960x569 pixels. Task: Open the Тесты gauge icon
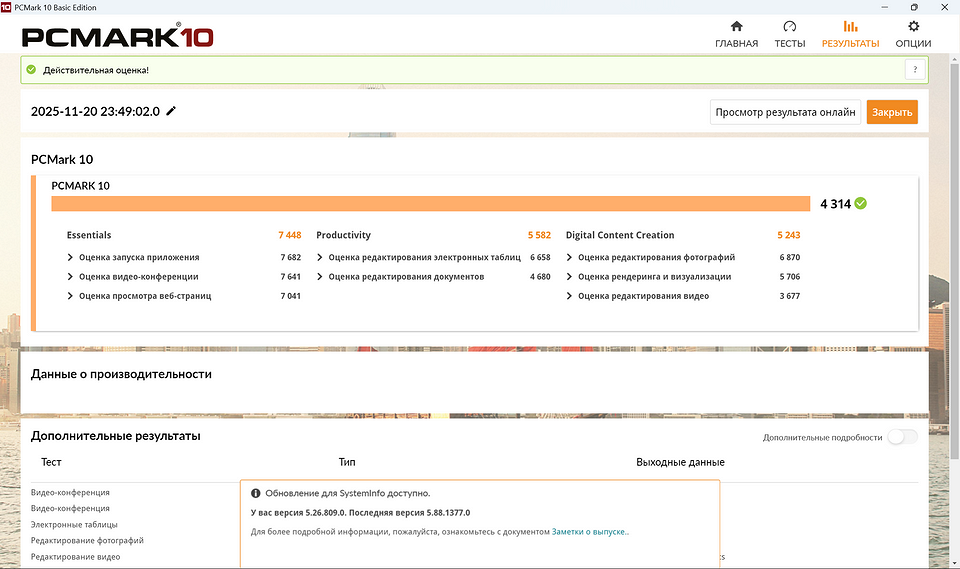click(x=789, y=27)
